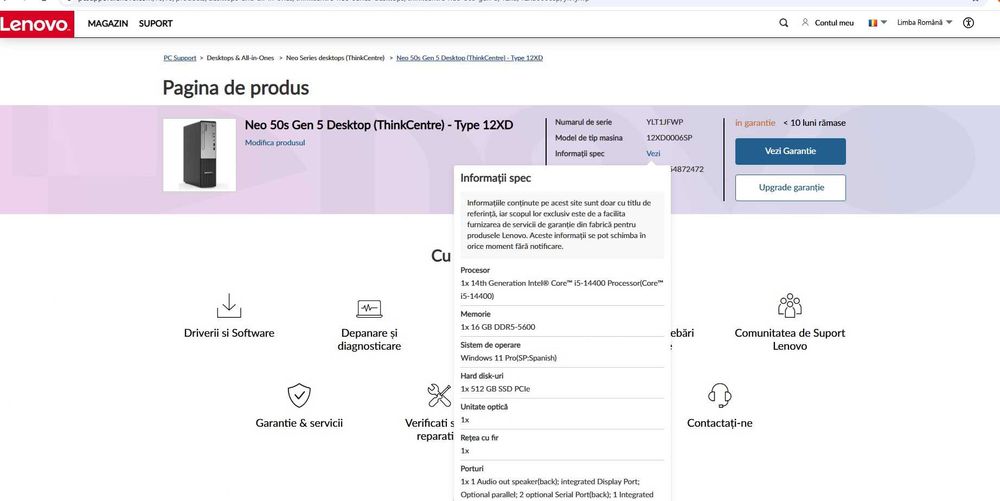Click the user account icon
Screen dimensions: 1000x501
[x=805, y=22]
